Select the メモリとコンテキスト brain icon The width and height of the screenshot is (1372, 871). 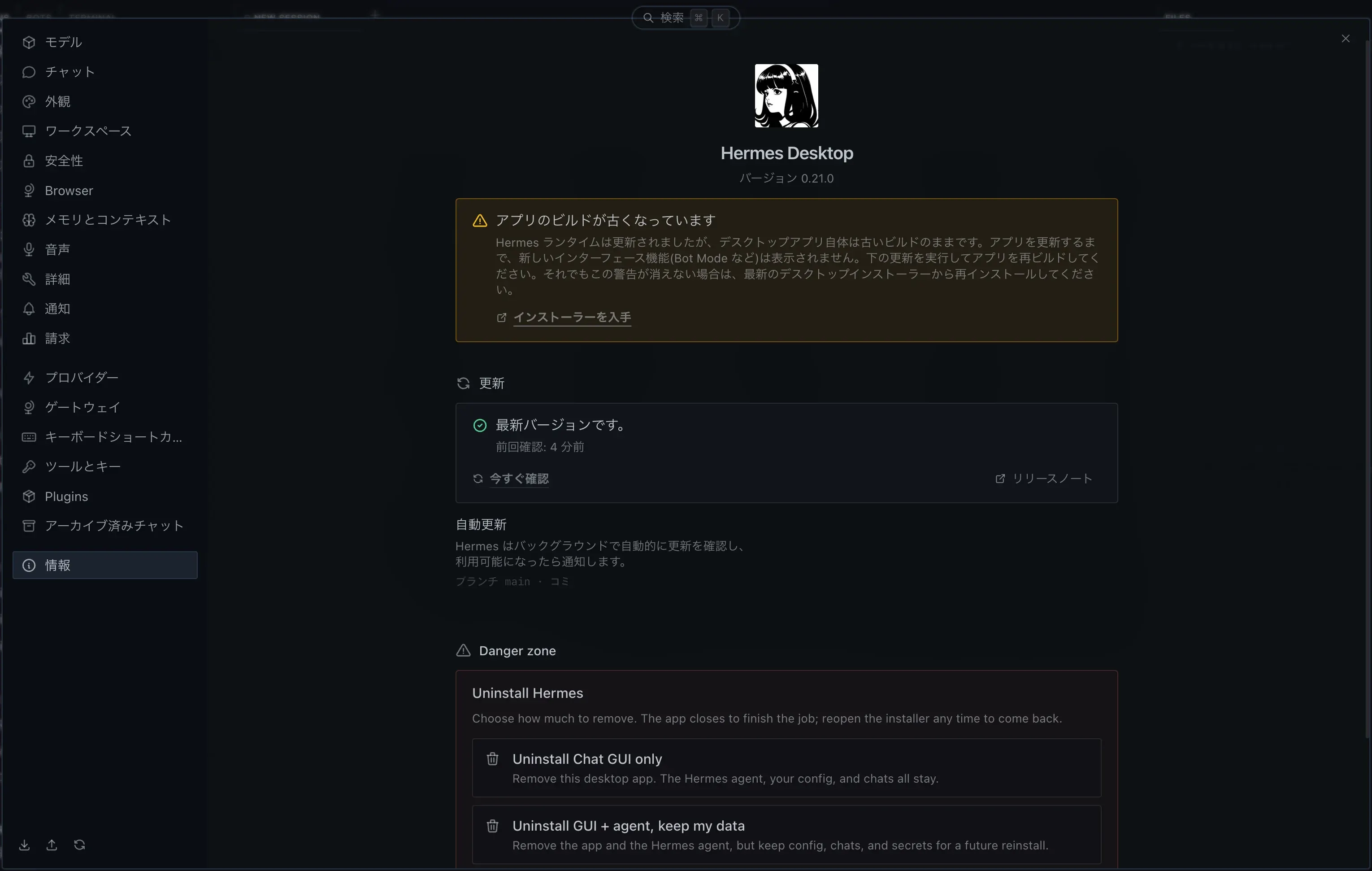tap(29, 220)
